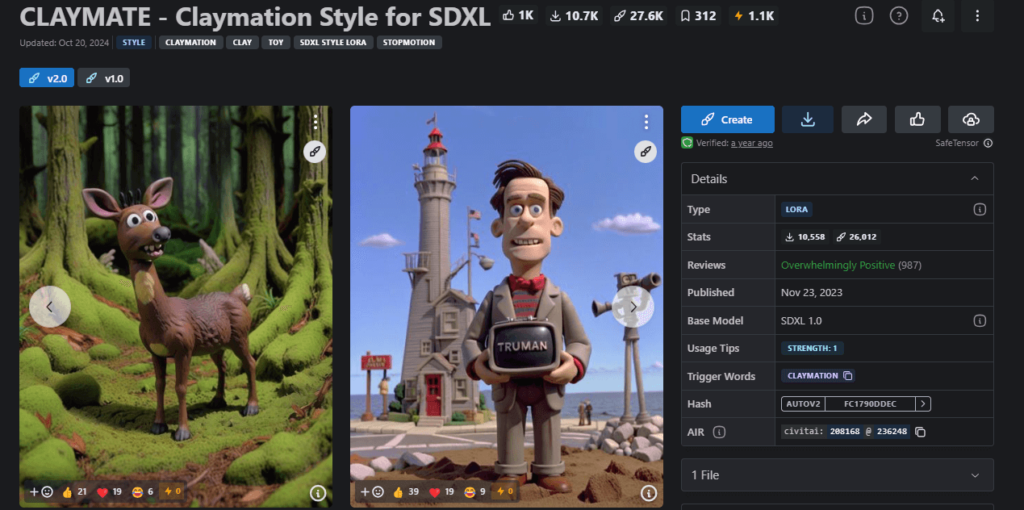The width and height of the screenshot is (1024, 510).
Task: Open the info icon on the Truman image
Action: click(x=648, y=493)
